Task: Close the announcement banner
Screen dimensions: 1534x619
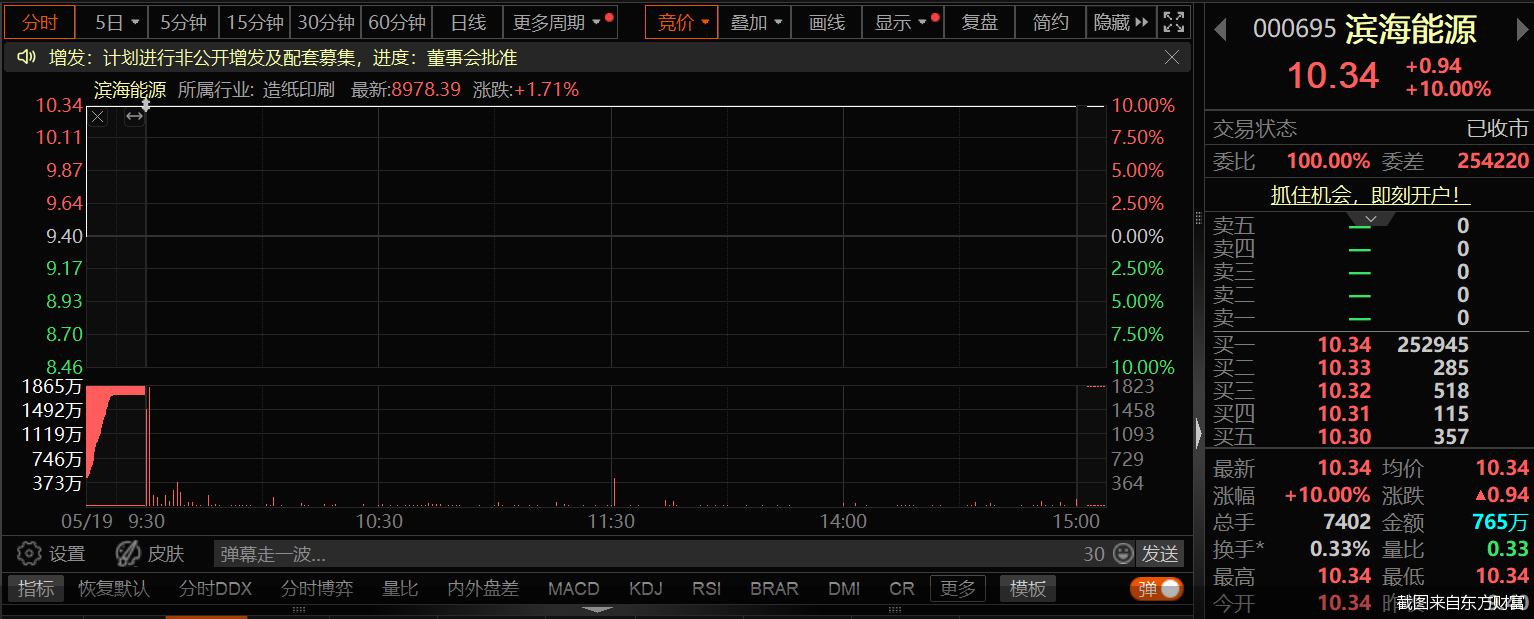Action: pyautogui.click(x=1172, y=58)
